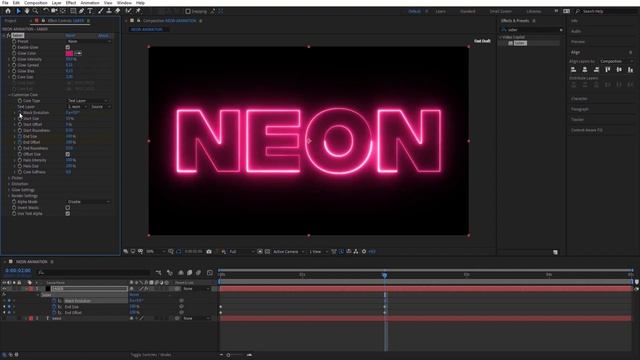Viewport: 640px width, 360px height.
Task: Toggle the Snapping checkbox in toolbar
Action: tap(188, 11)
